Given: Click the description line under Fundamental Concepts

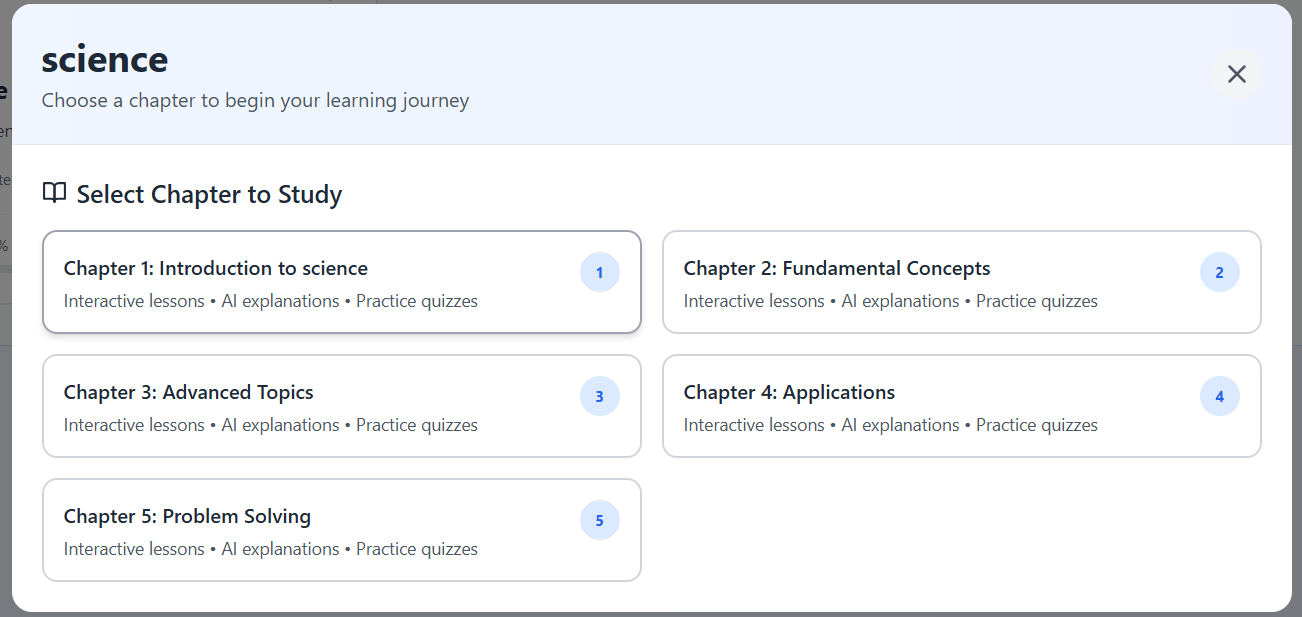Looking at the screenshot, I should (x=891, y=301).
